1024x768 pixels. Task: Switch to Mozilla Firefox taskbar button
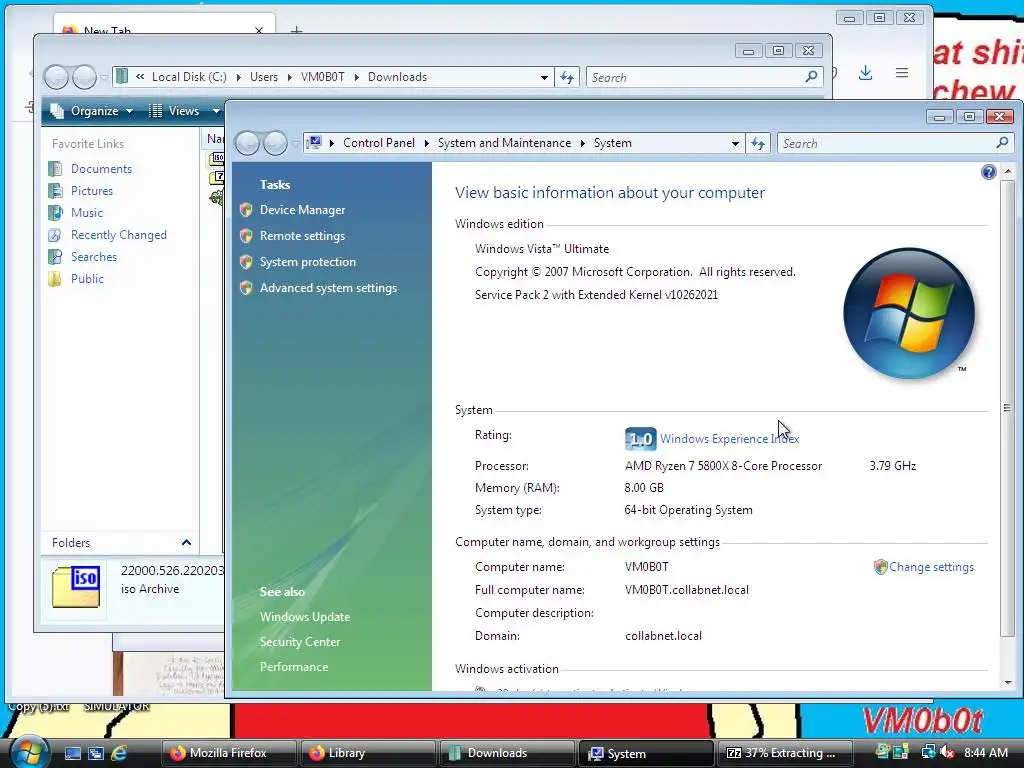tap(229, 753)
